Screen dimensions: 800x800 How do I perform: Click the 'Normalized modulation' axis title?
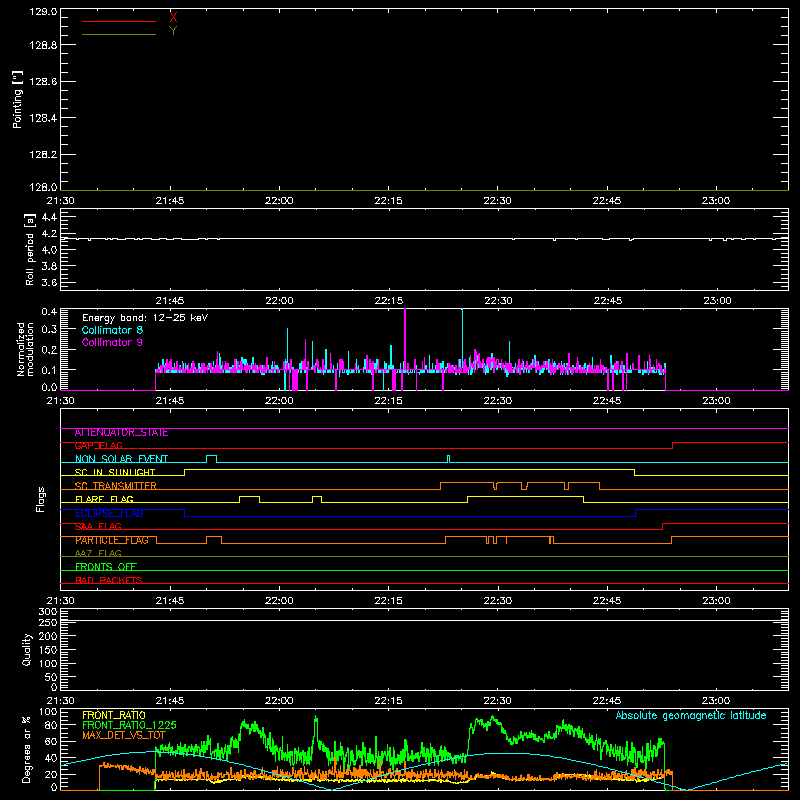point(25,349)
